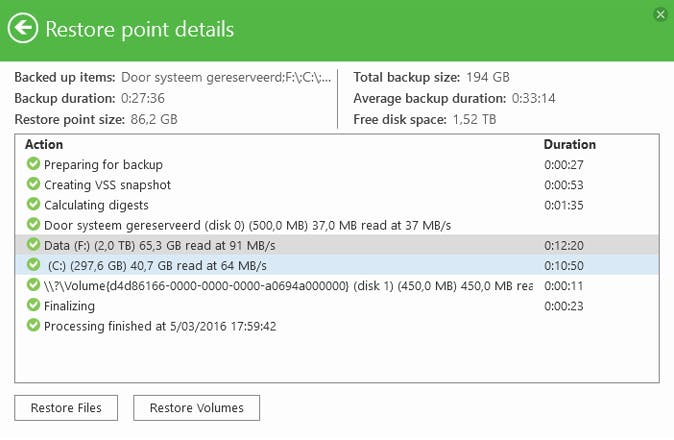Click the 0:12:20 duration value
674x440 pixels.
[x=563, y=245]
